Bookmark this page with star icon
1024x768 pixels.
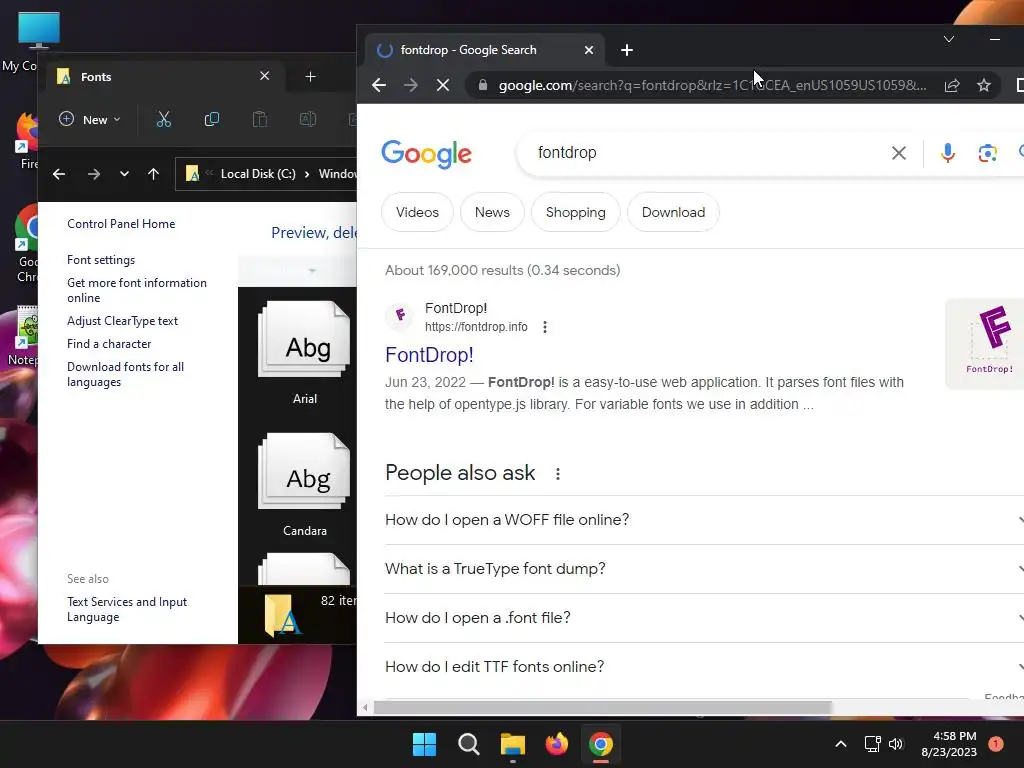(984, 85)
